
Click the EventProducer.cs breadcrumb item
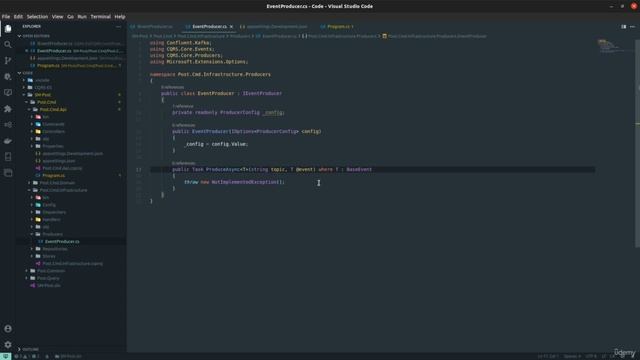tap(277, 36)
